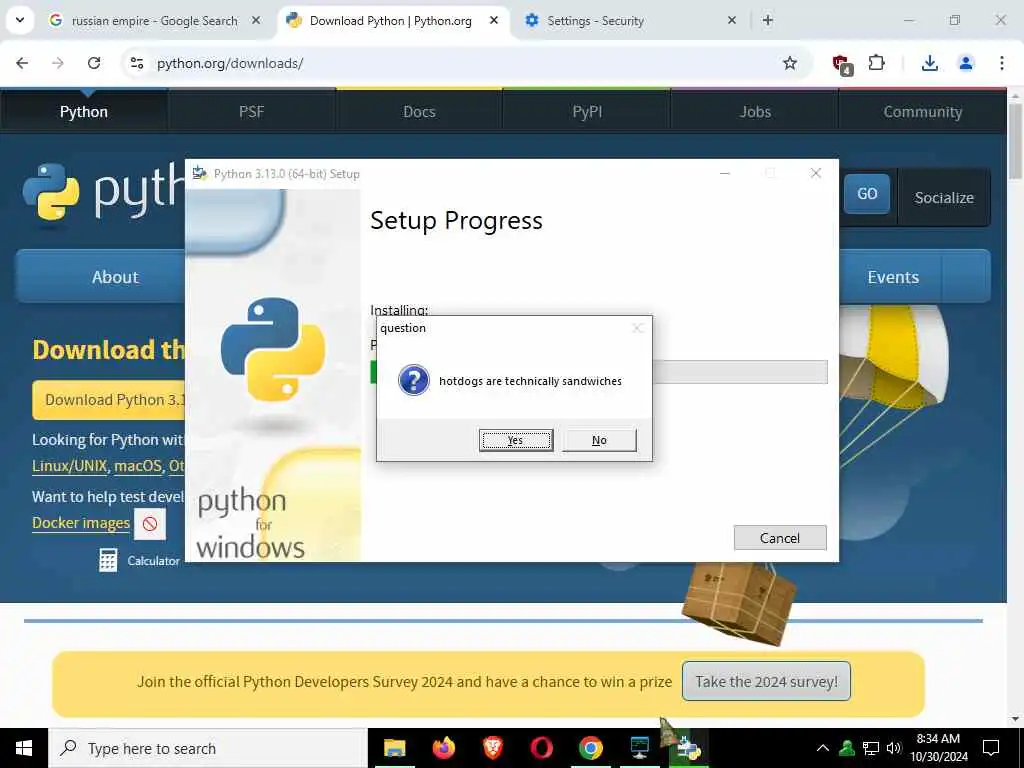Click No in the question dialog

pyautogui.click(x=599, y=440)
